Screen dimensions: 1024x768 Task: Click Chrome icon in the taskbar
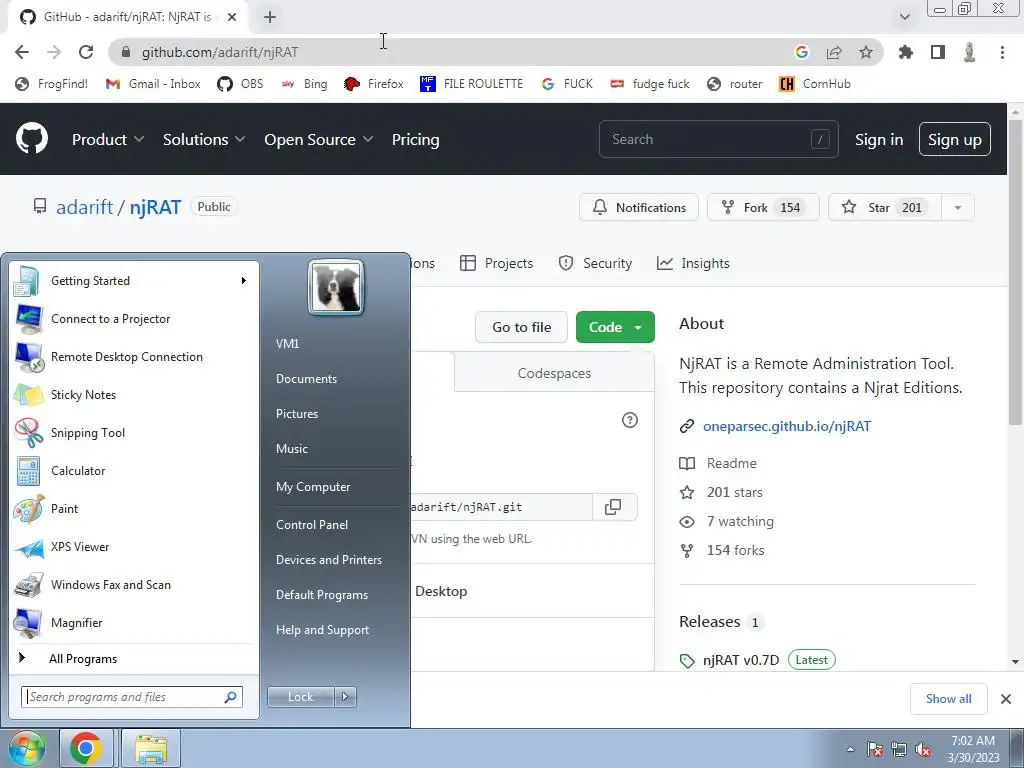[86, 748]
